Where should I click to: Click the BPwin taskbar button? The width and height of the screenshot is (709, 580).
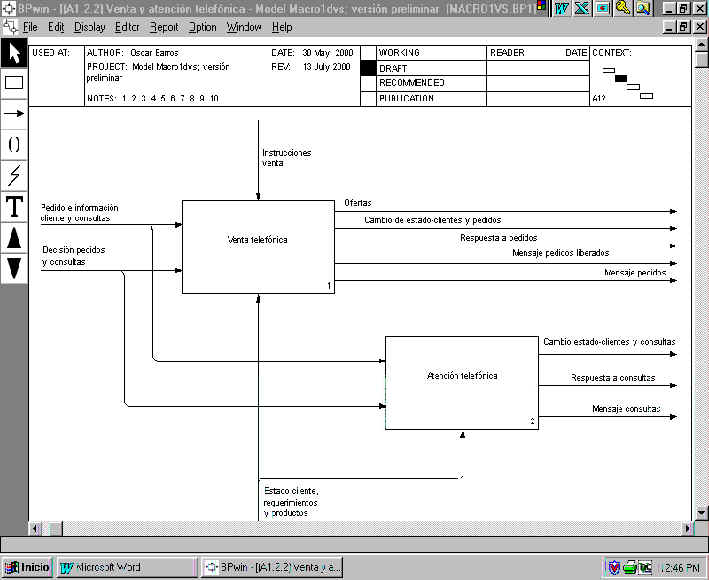272,567
